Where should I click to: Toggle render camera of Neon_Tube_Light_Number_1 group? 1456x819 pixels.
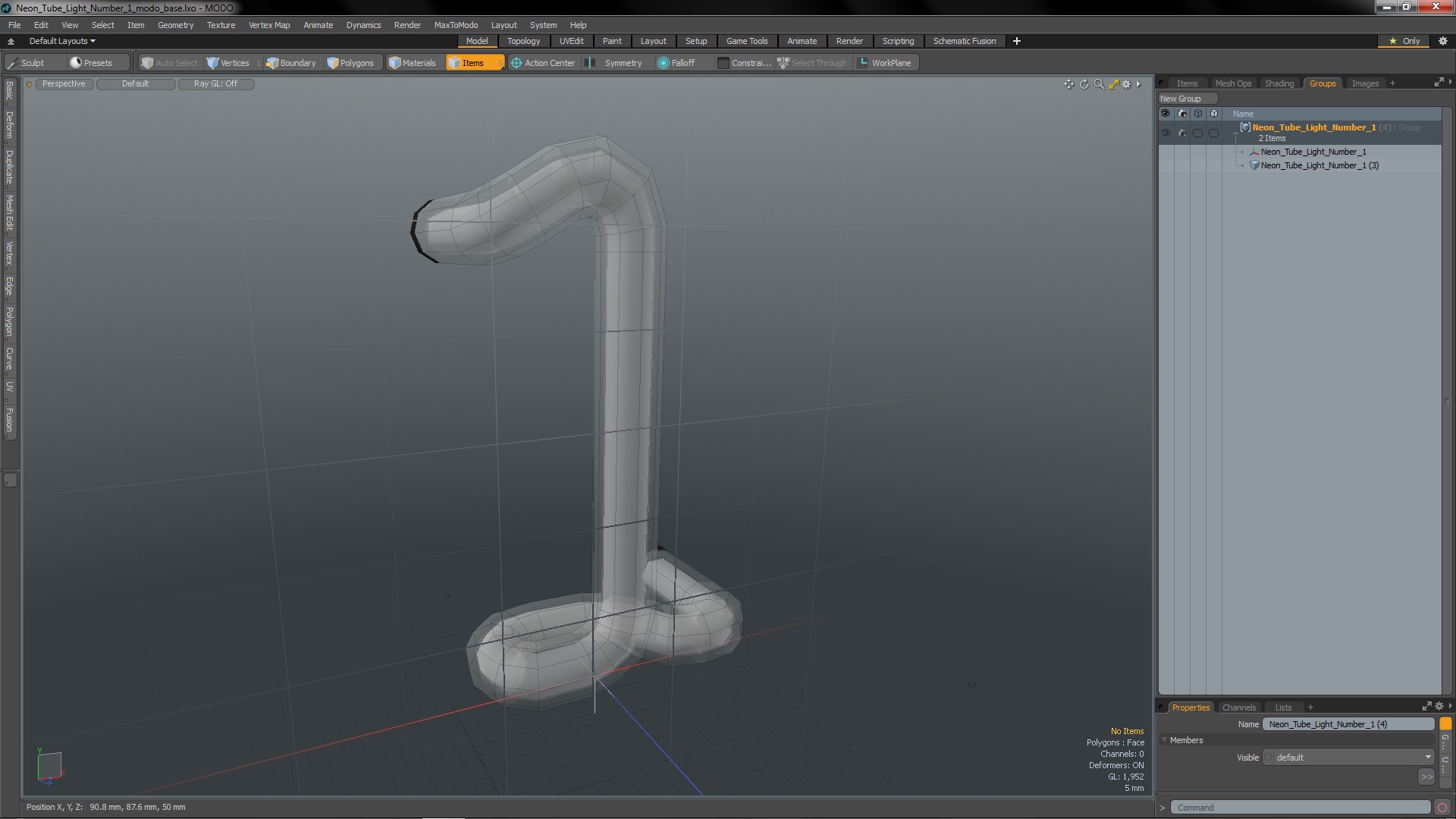1181,133
